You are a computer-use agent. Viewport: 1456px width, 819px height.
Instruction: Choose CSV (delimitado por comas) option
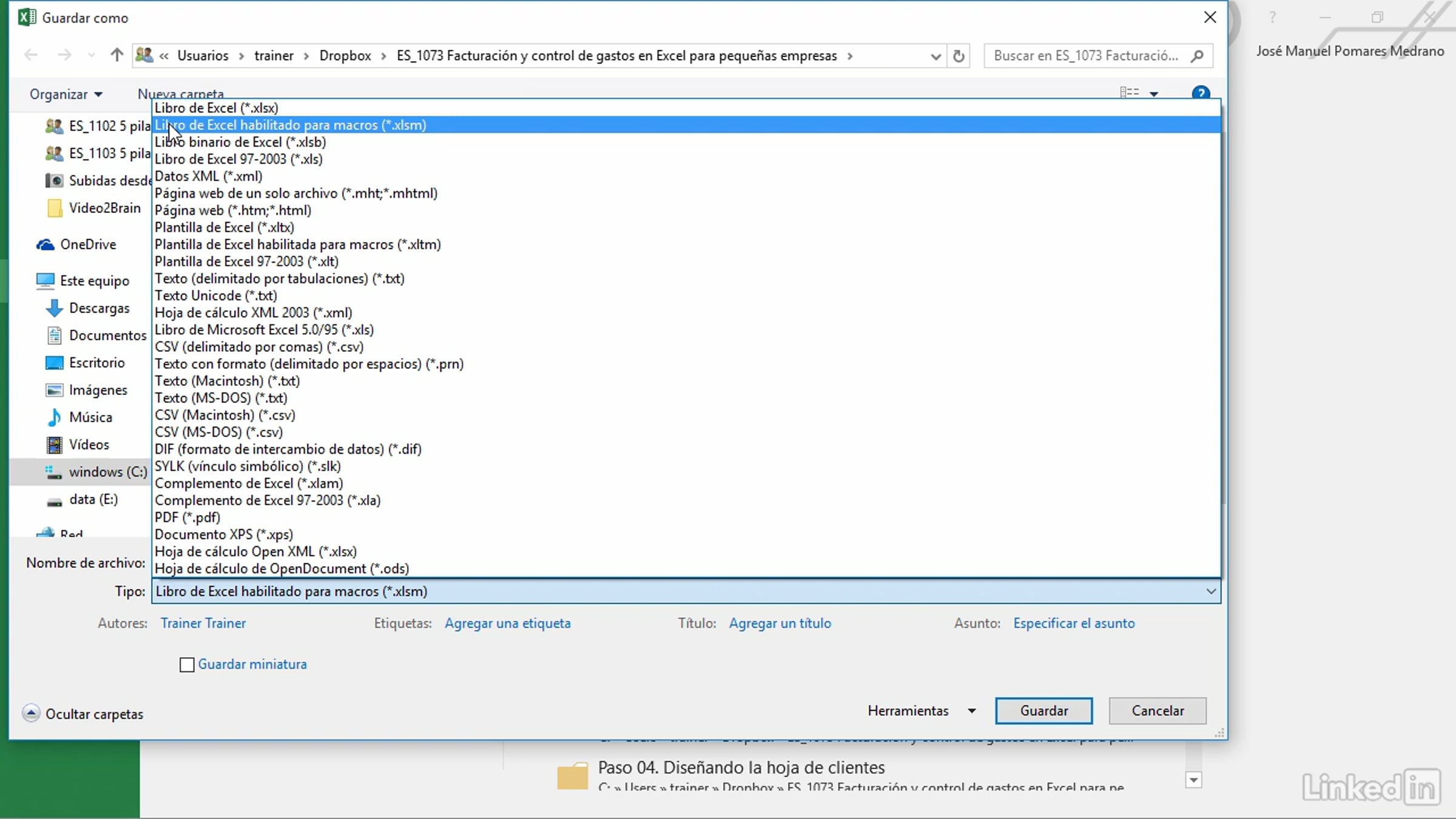[686, 347]
